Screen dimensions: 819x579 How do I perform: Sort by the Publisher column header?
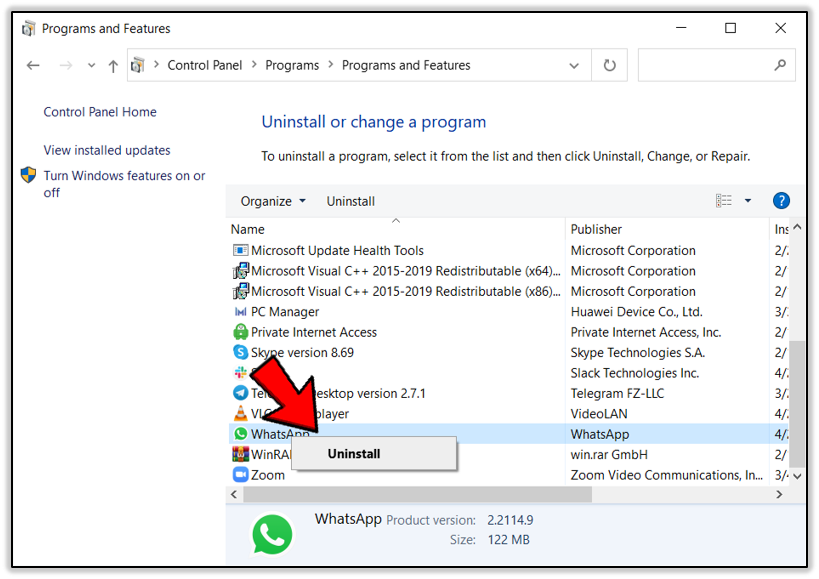(596, 230)
